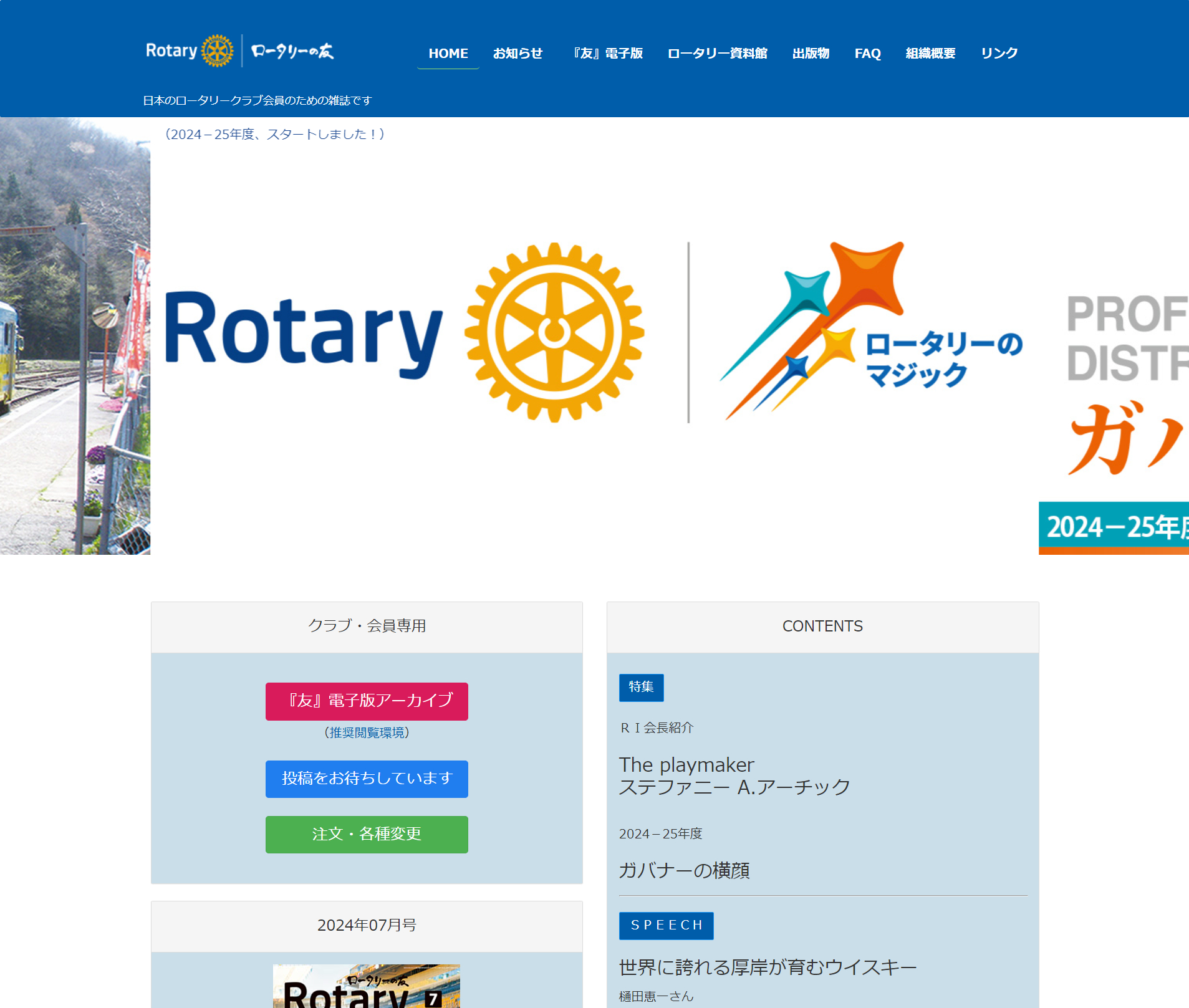Click the 投稿をお待ちしています button
Image resolution: width=1189 pixels, height=1008 pixels.
367,779
